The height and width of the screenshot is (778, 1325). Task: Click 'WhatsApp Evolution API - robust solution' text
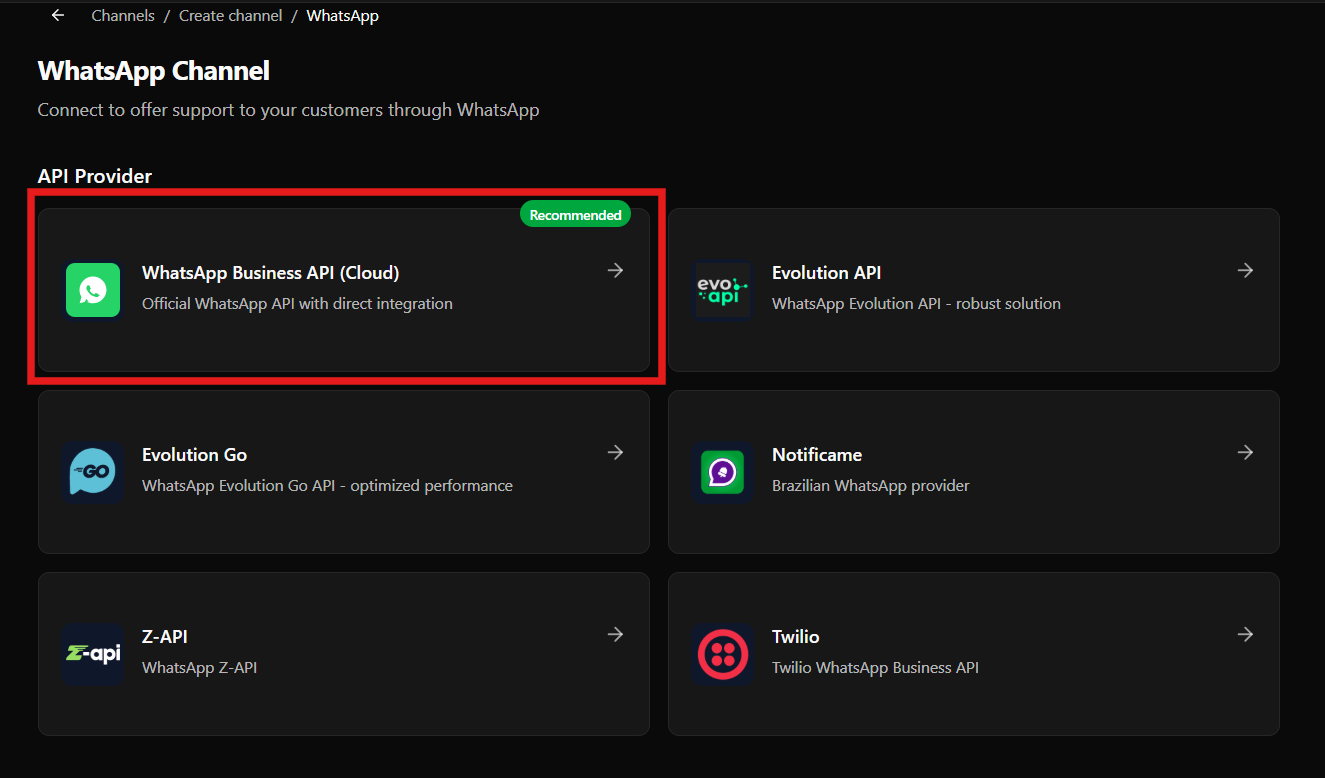click(916, 303)
